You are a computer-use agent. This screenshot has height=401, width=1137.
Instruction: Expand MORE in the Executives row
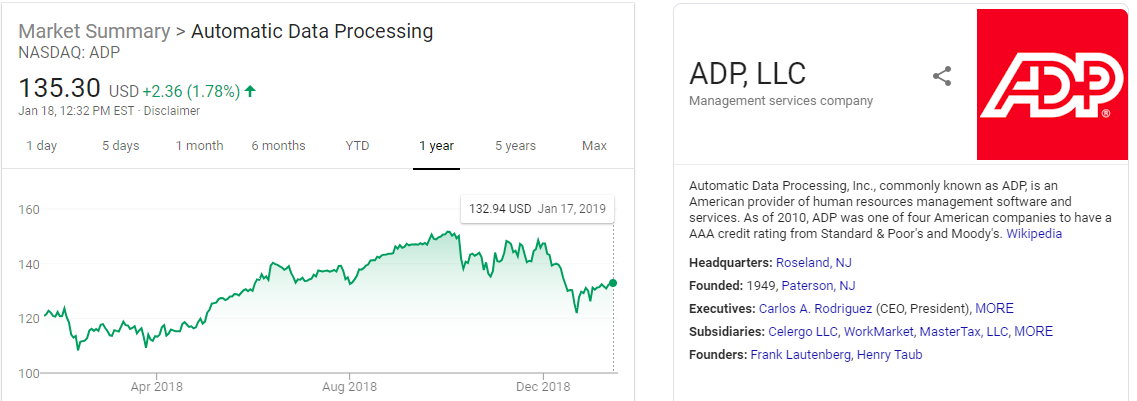point(994,309)
